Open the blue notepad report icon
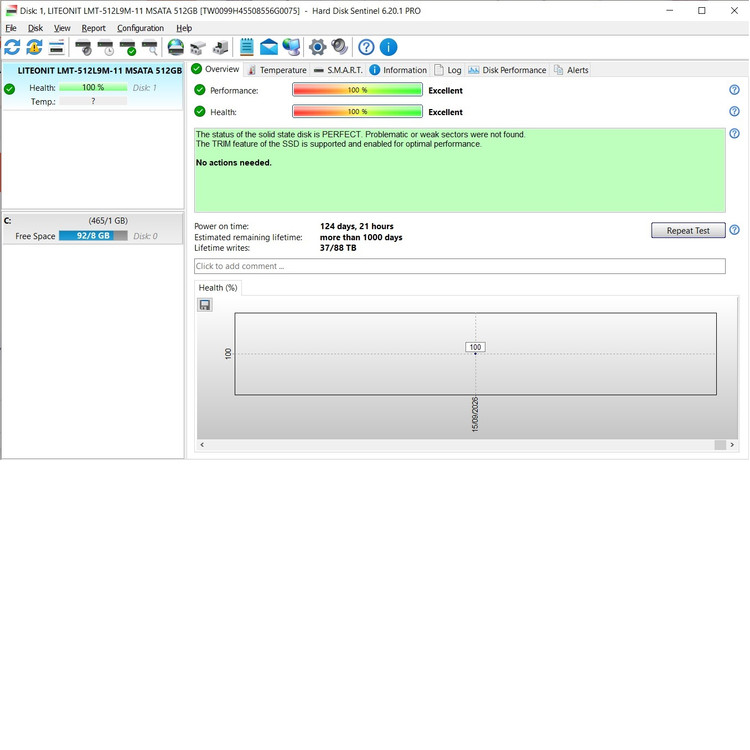 pos(246,47)
